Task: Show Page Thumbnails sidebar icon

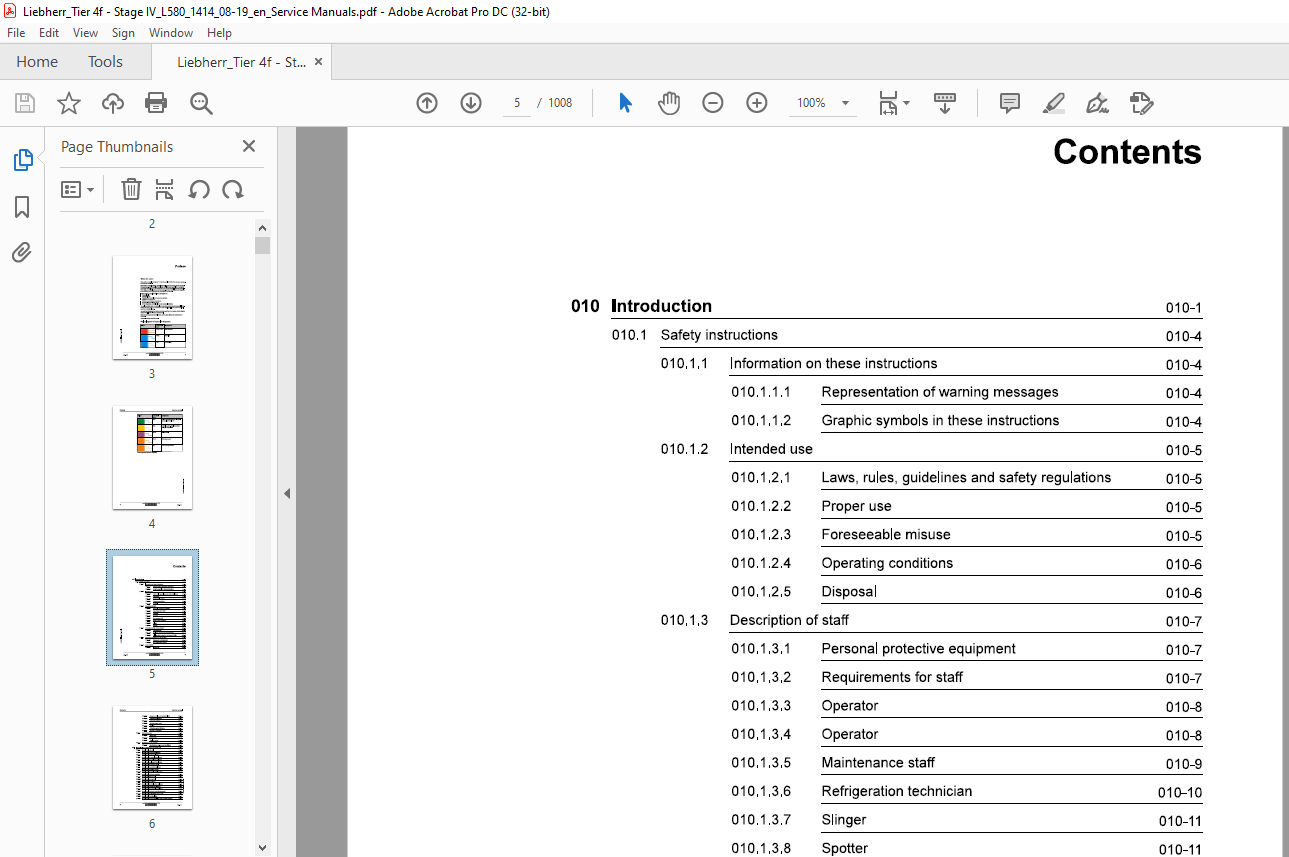Action: (x=22, y=160)
